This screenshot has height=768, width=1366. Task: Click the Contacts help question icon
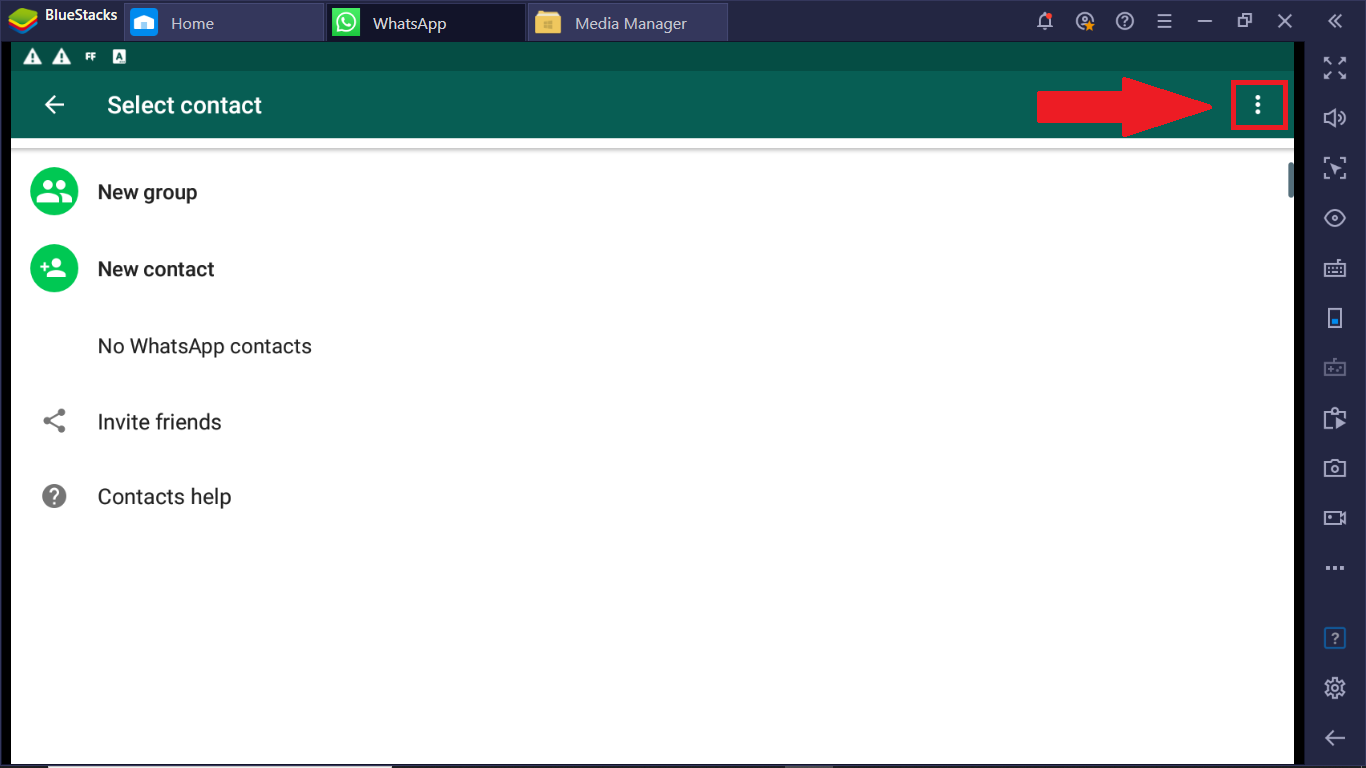[x=54, y=496]
